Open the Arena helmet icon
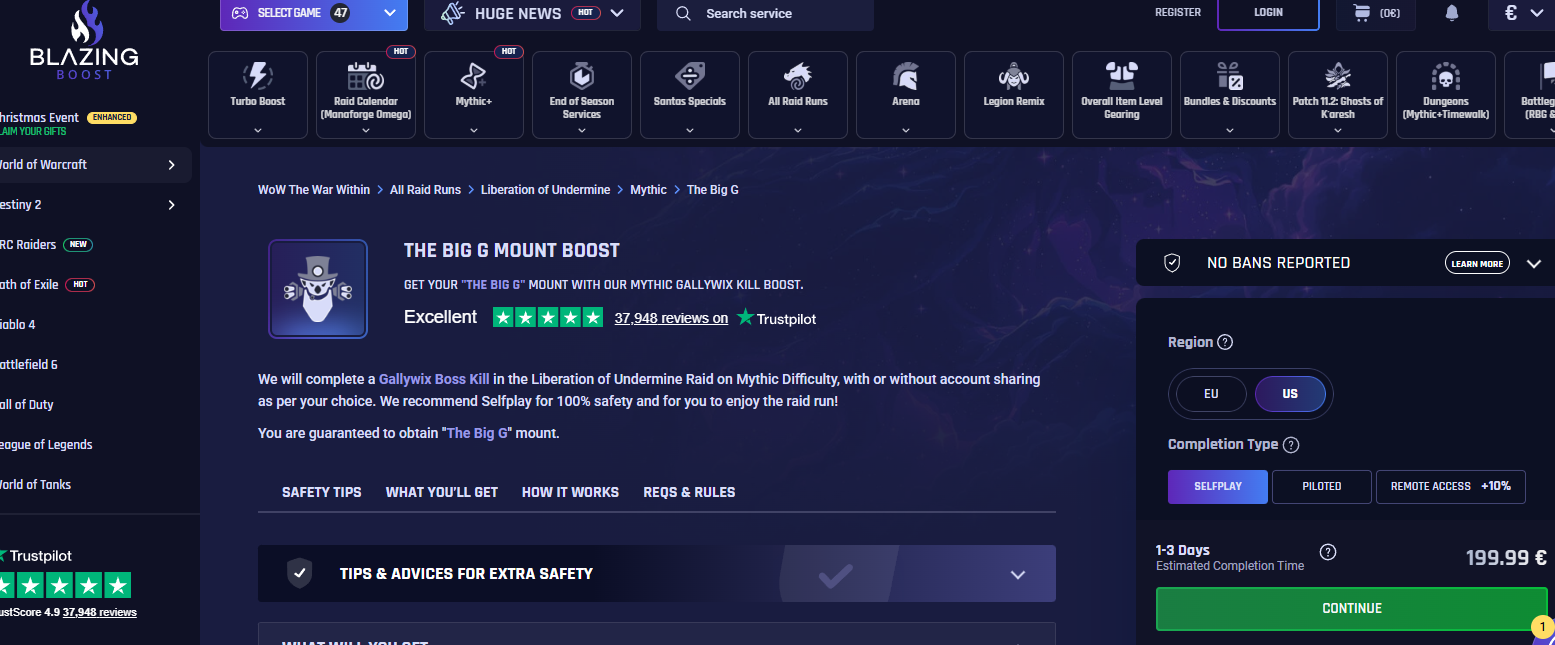Screen dimensions: 1555x645 (906, 76)
